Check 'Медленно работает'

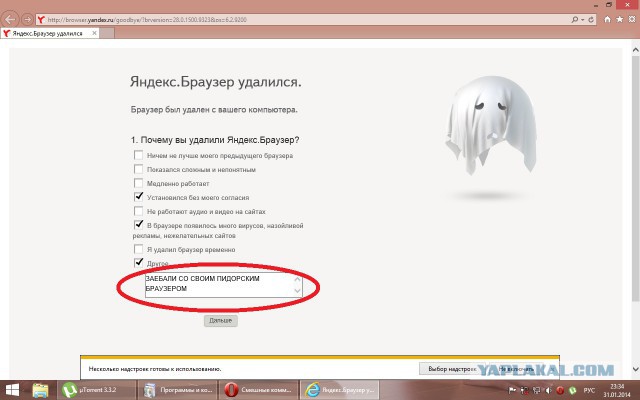[x=138, y=183]
